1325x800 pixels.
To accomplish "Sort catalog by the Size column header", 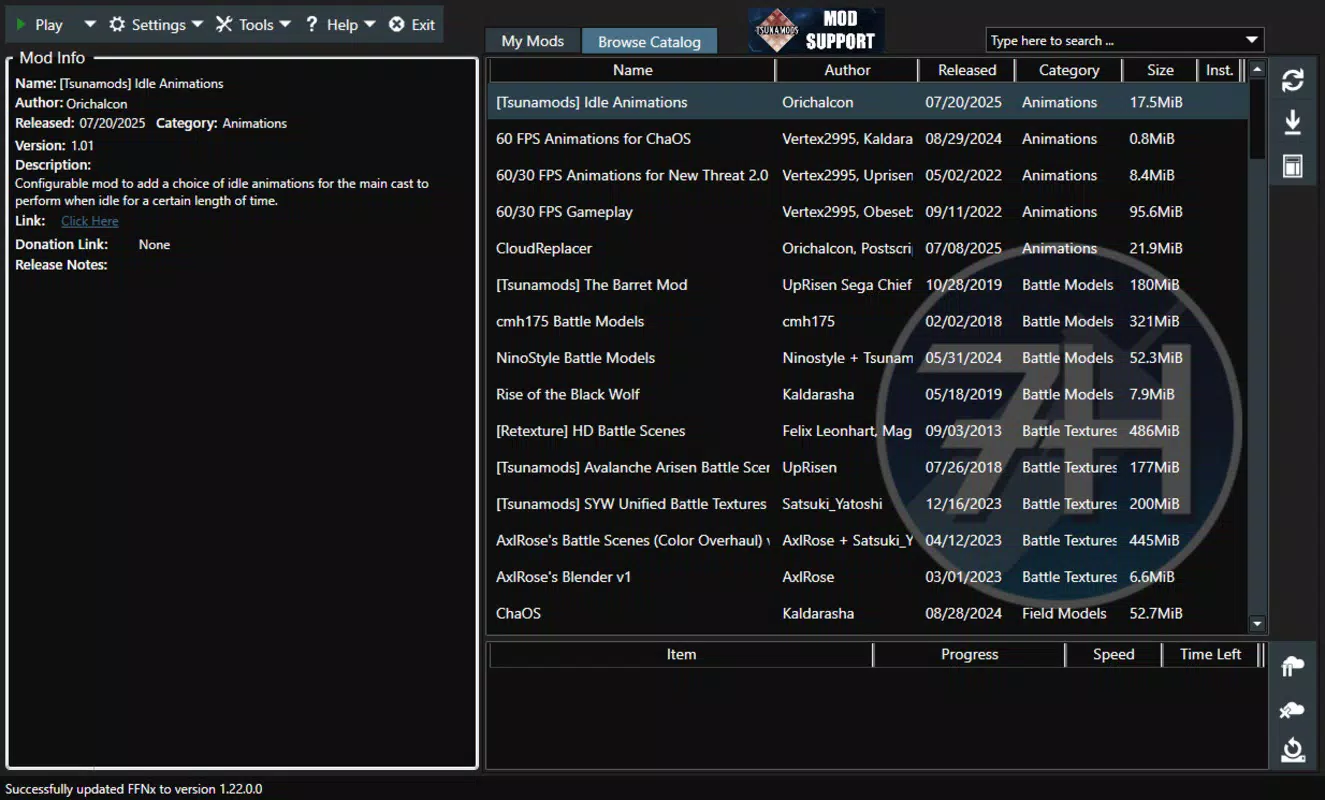I will (1160, 70).
